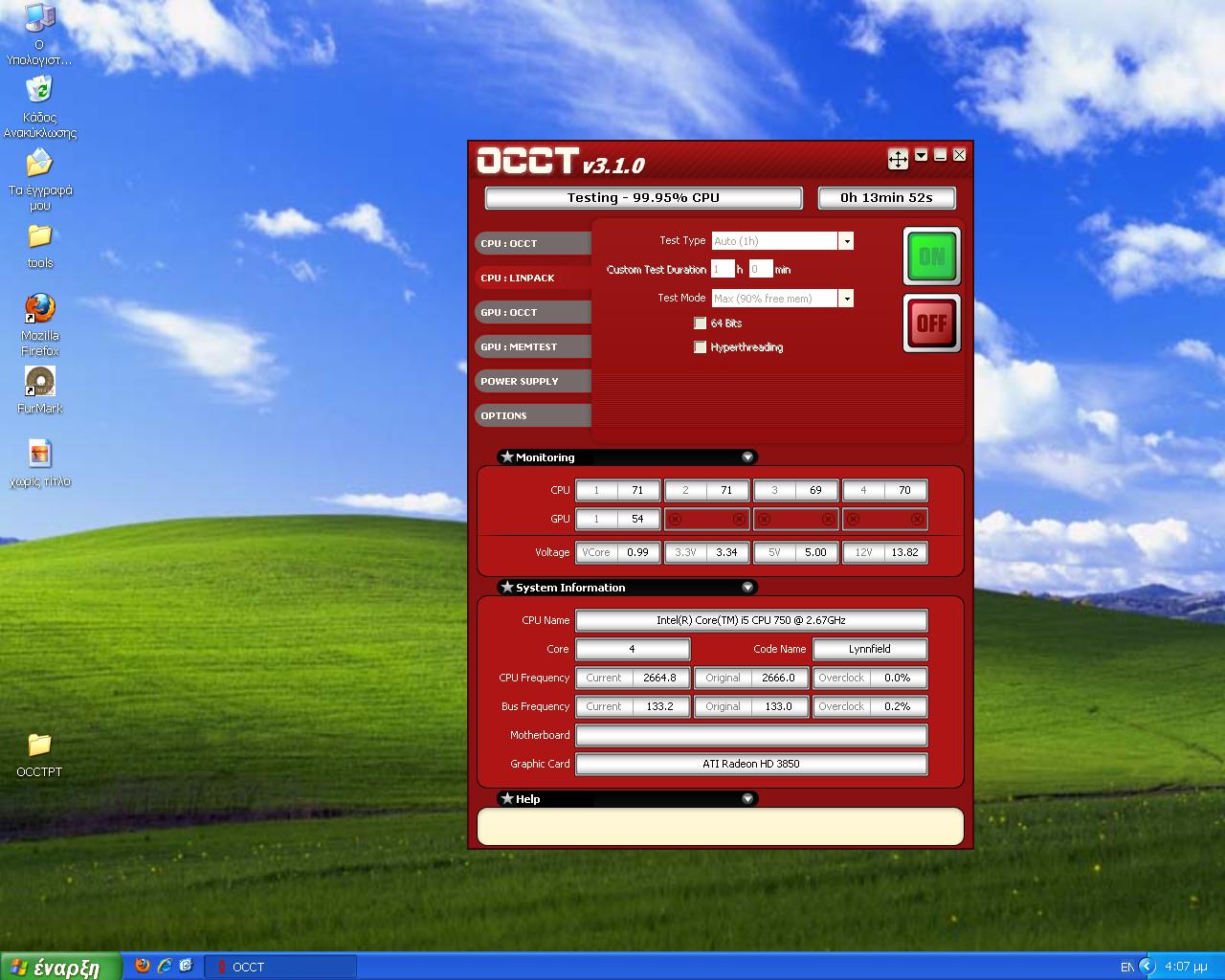Click the Monitoring star icon
1225x980 pixels.
507,457
